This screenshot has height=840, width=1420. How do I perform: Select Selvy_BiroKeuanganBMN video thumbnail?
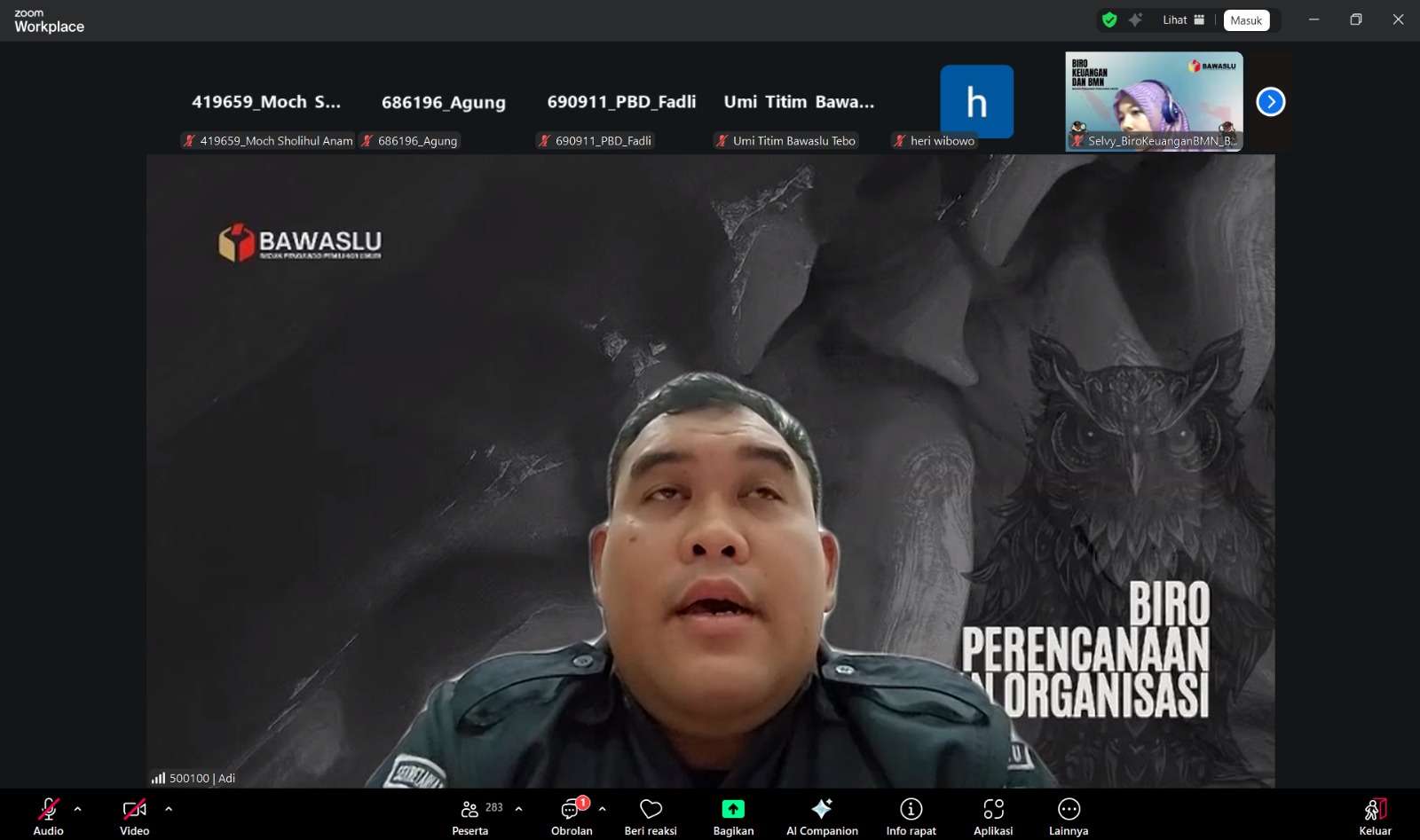(x=1154, y=101)
